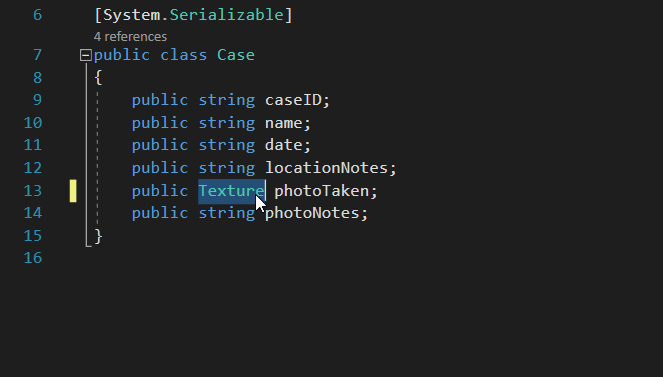Open the 4 references CodeLens link

pos(130,37)
